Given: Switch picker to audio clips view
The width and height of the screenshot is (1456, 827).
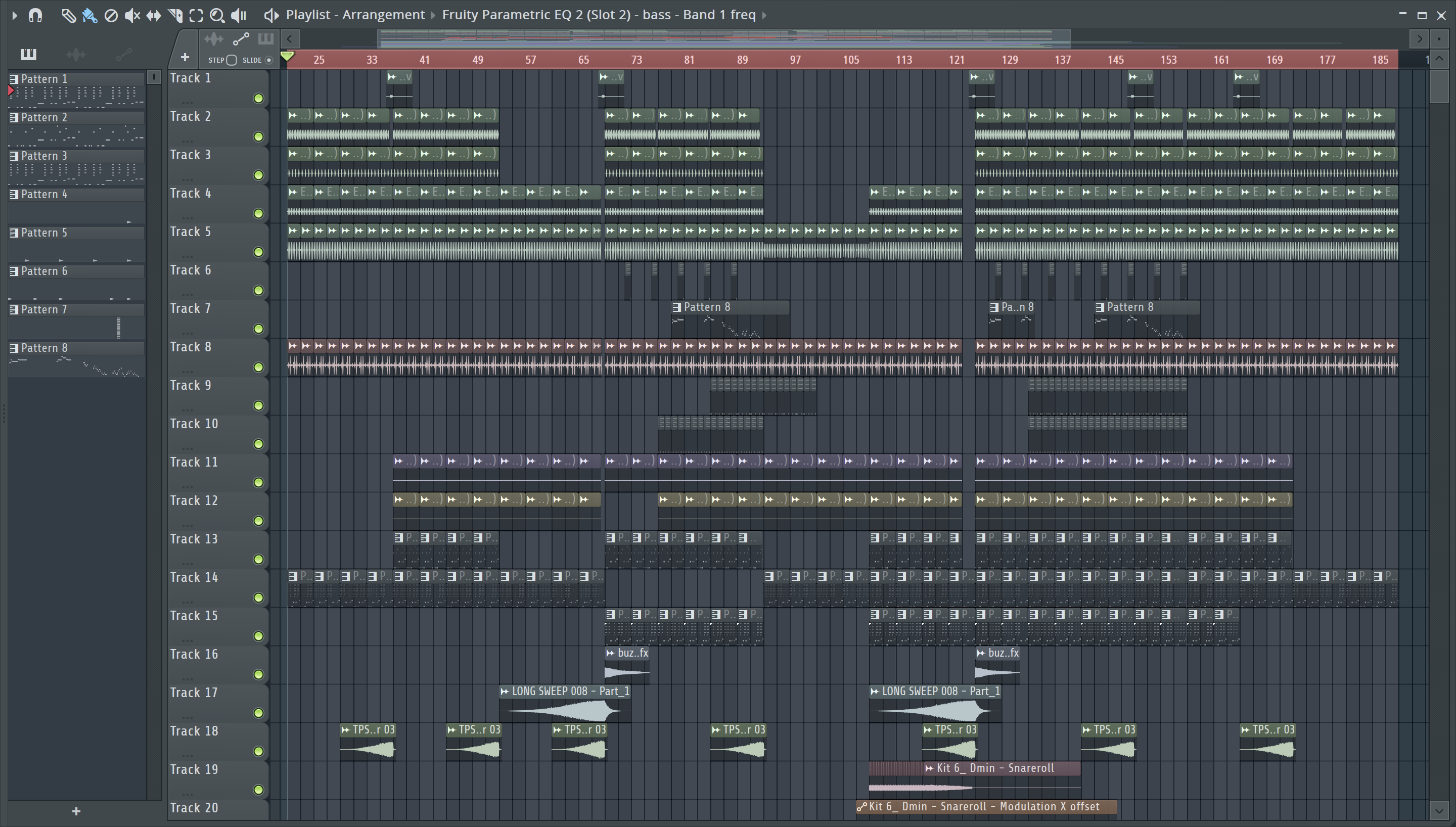Looking at the screenshot, I should pos(76,55).
